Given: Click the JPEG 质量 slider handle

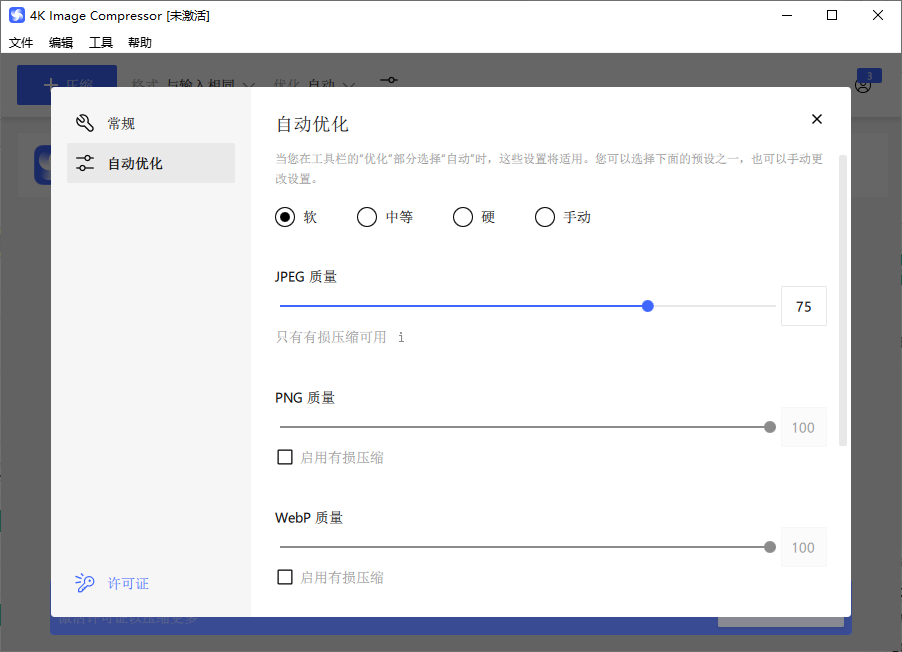Looking at the screenshot, I should [x=648, y=306].
